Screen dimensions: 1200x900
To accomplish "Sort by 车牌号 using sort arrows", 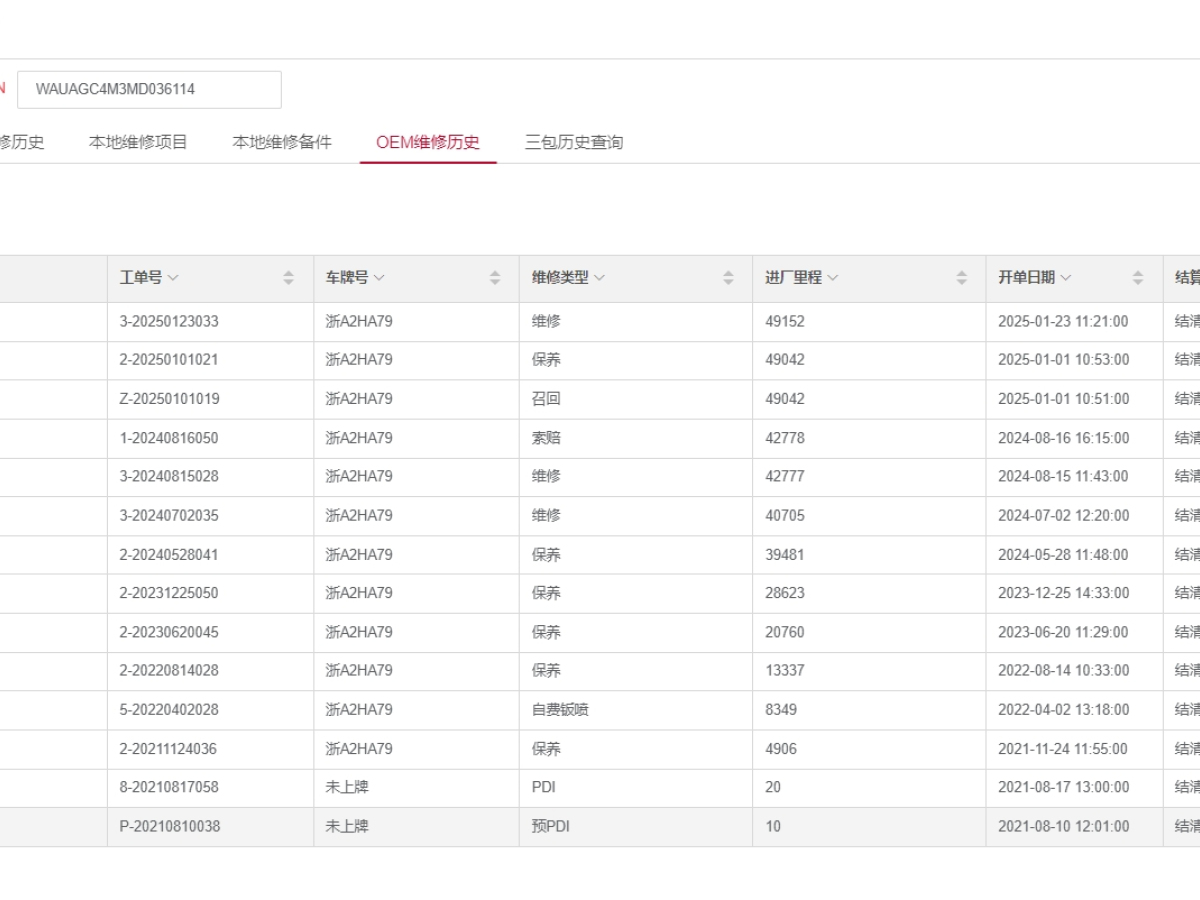I will pyautogui.click(x=495, y=278).
